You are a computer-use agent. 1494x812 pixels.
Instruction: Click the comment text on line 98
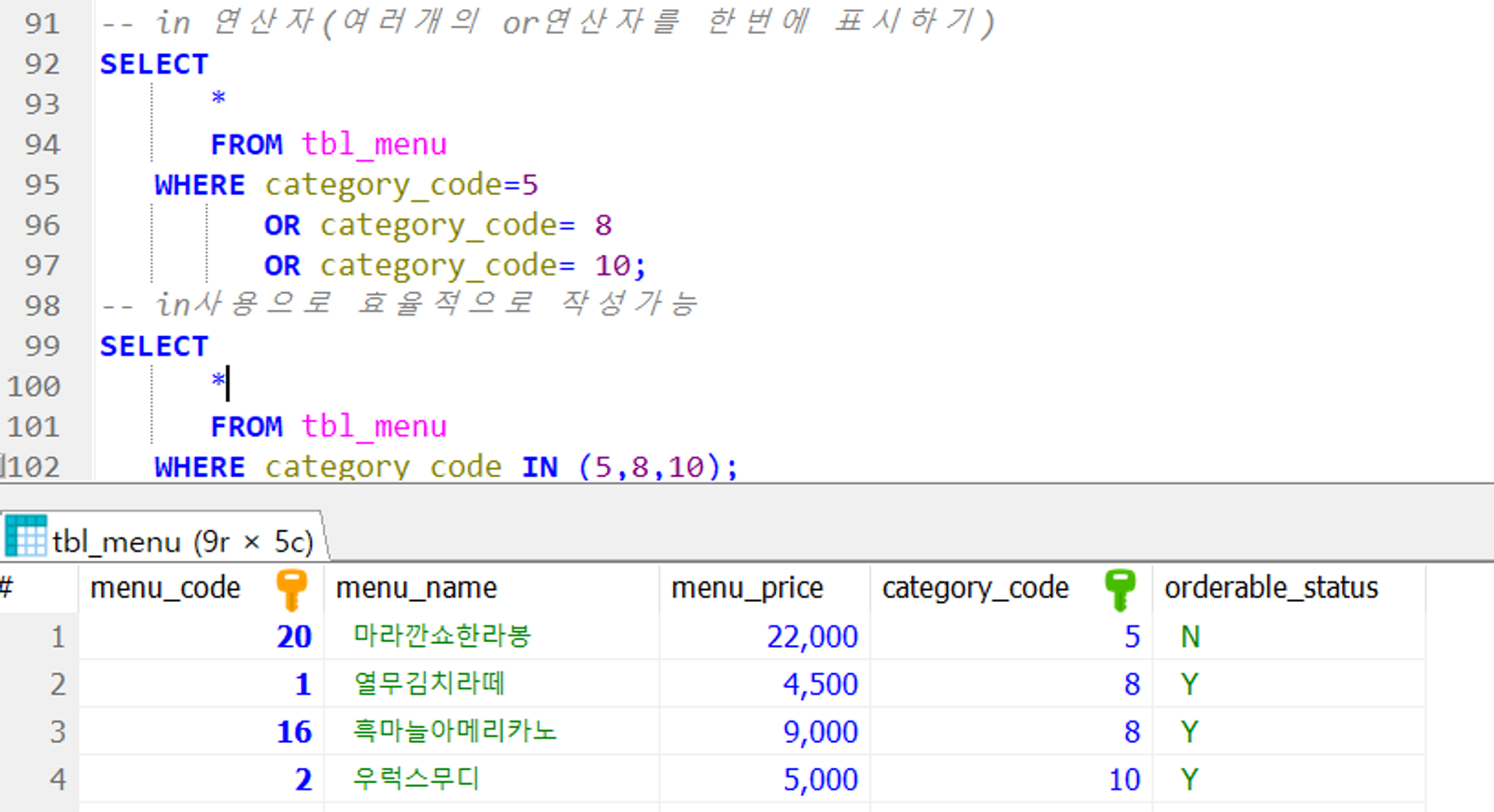pos(400,304)
